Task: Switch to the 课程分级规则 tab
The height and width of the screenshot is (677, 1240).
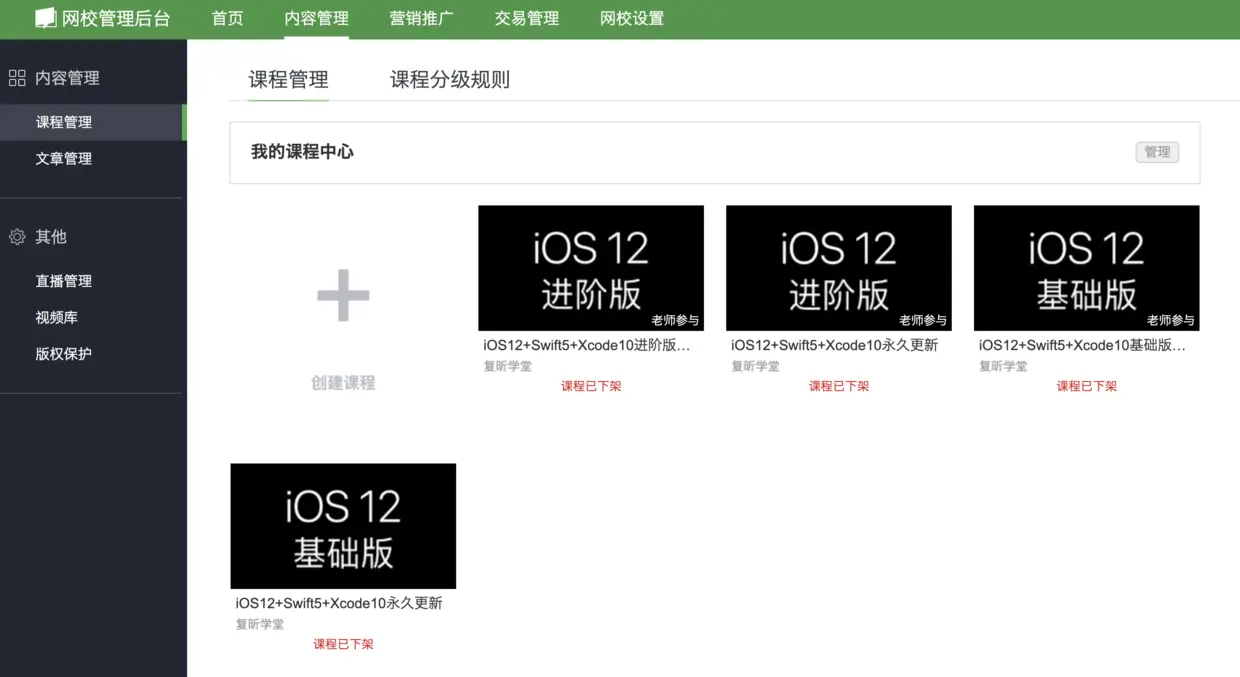Action: (450, 80)
